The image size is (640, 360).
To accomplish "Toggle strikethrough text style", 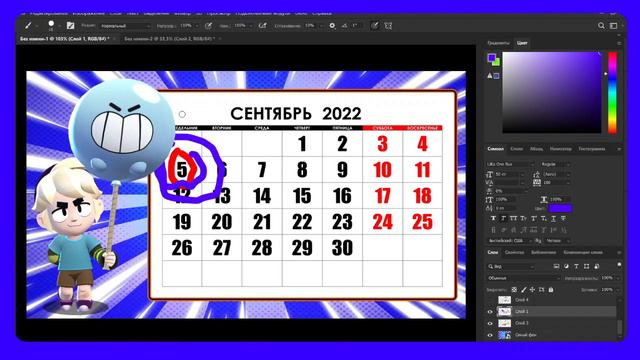I will [x=563, y=219].
